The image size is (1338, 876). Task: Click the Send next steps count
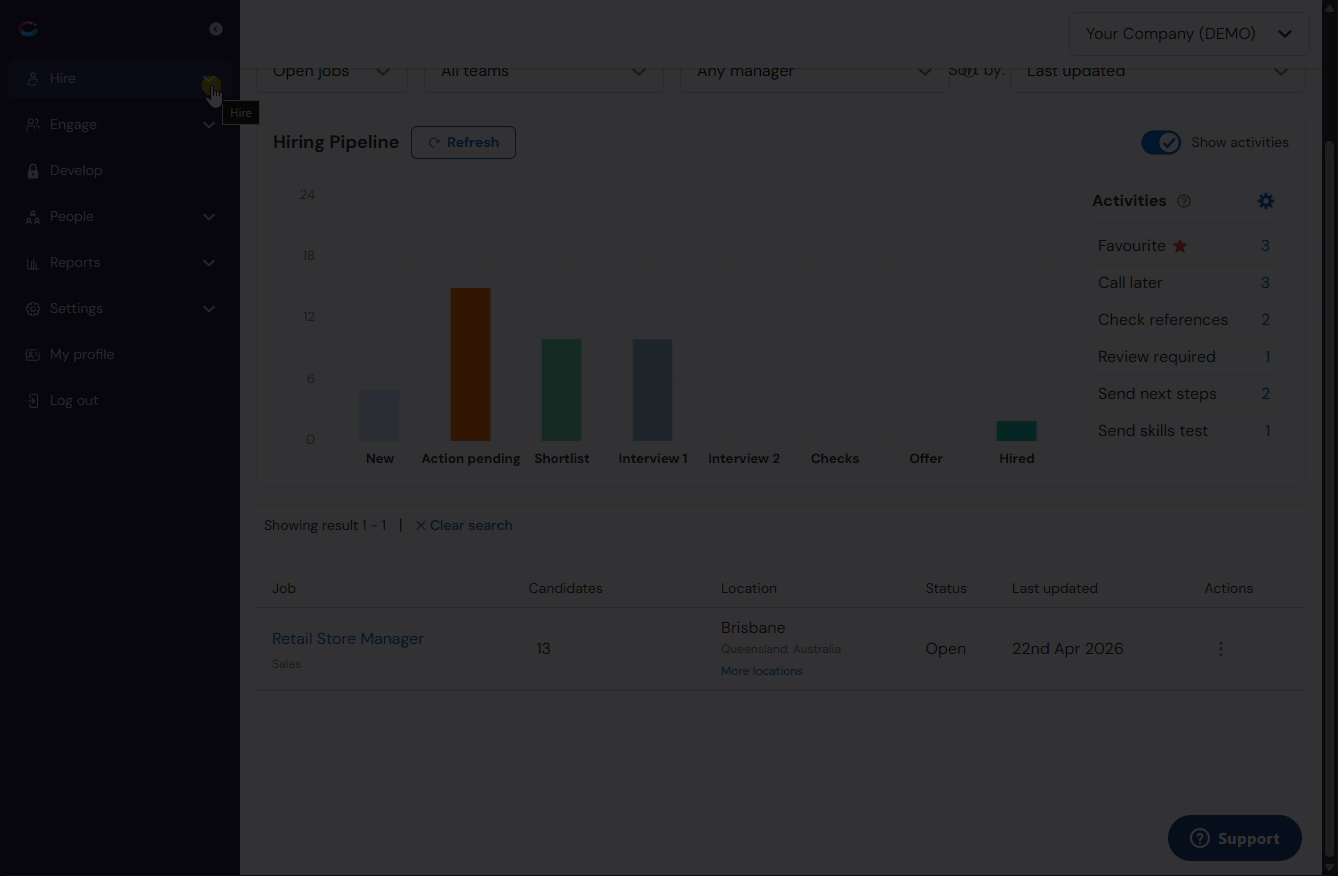pyautogui.click(x=1265, y=394)
